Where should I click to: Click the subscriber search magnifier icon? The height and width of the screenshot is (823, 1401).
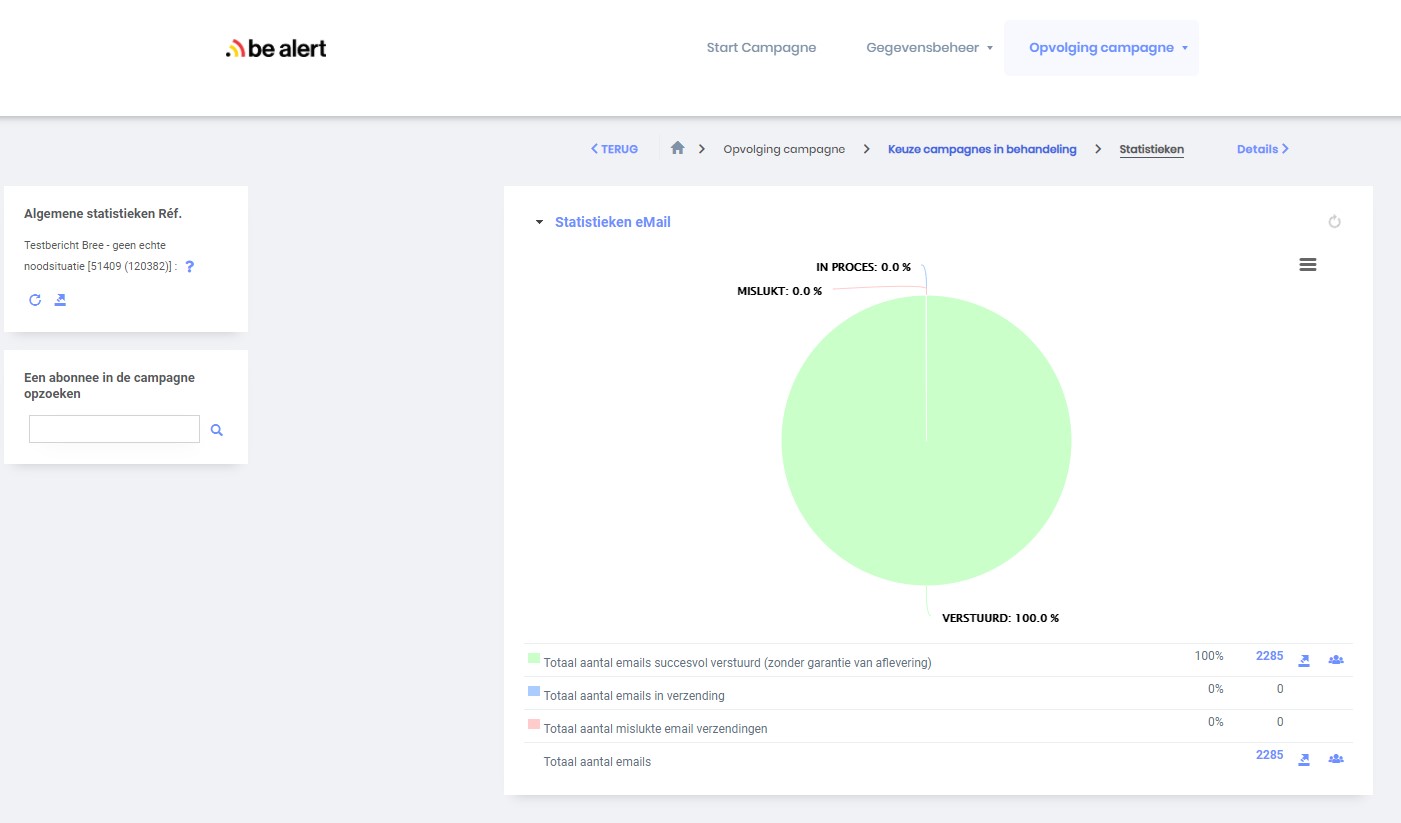tap(217, 430)
